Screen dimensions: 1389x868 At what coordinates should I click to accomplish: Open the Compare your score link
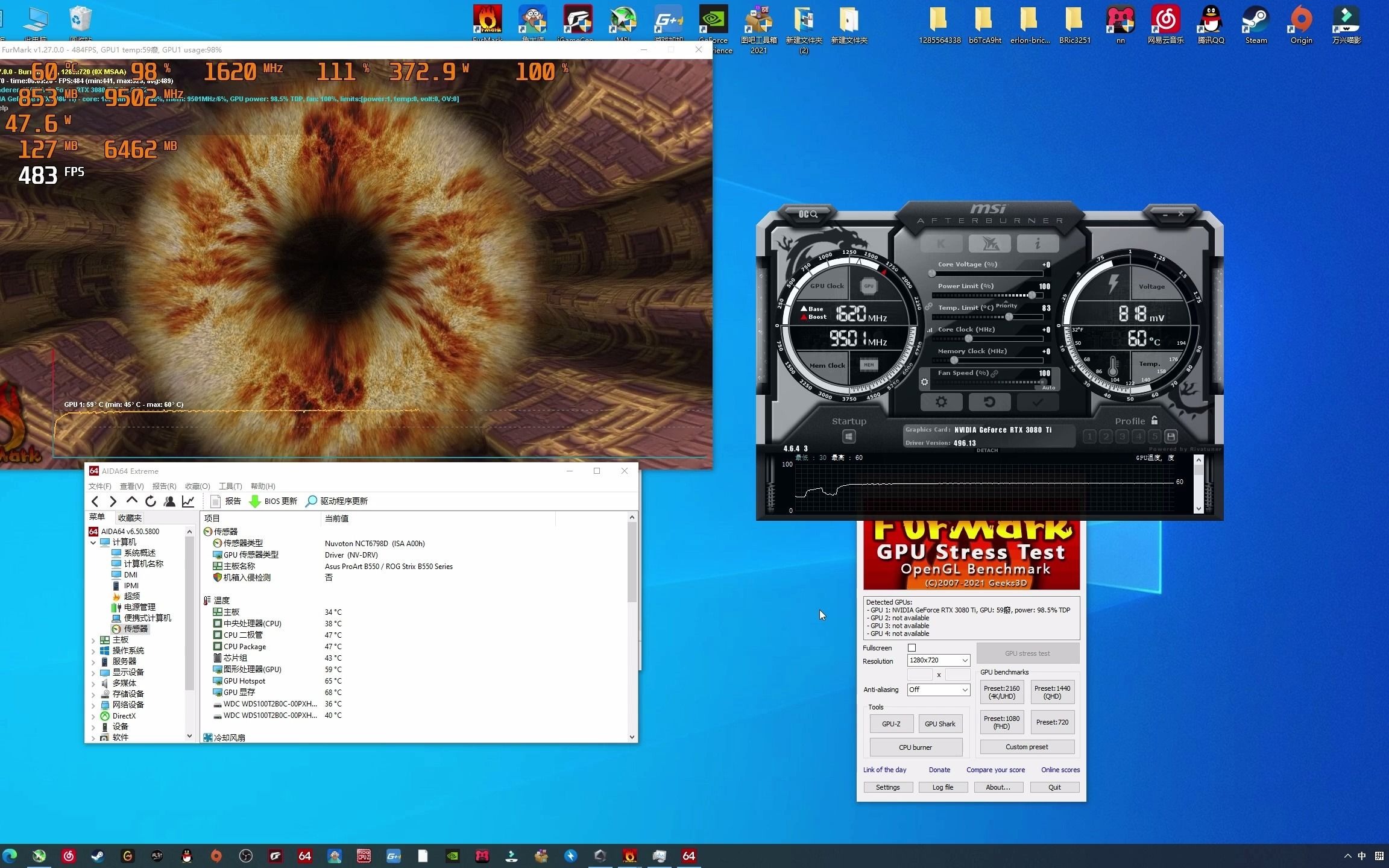click(x=995, y=770)
